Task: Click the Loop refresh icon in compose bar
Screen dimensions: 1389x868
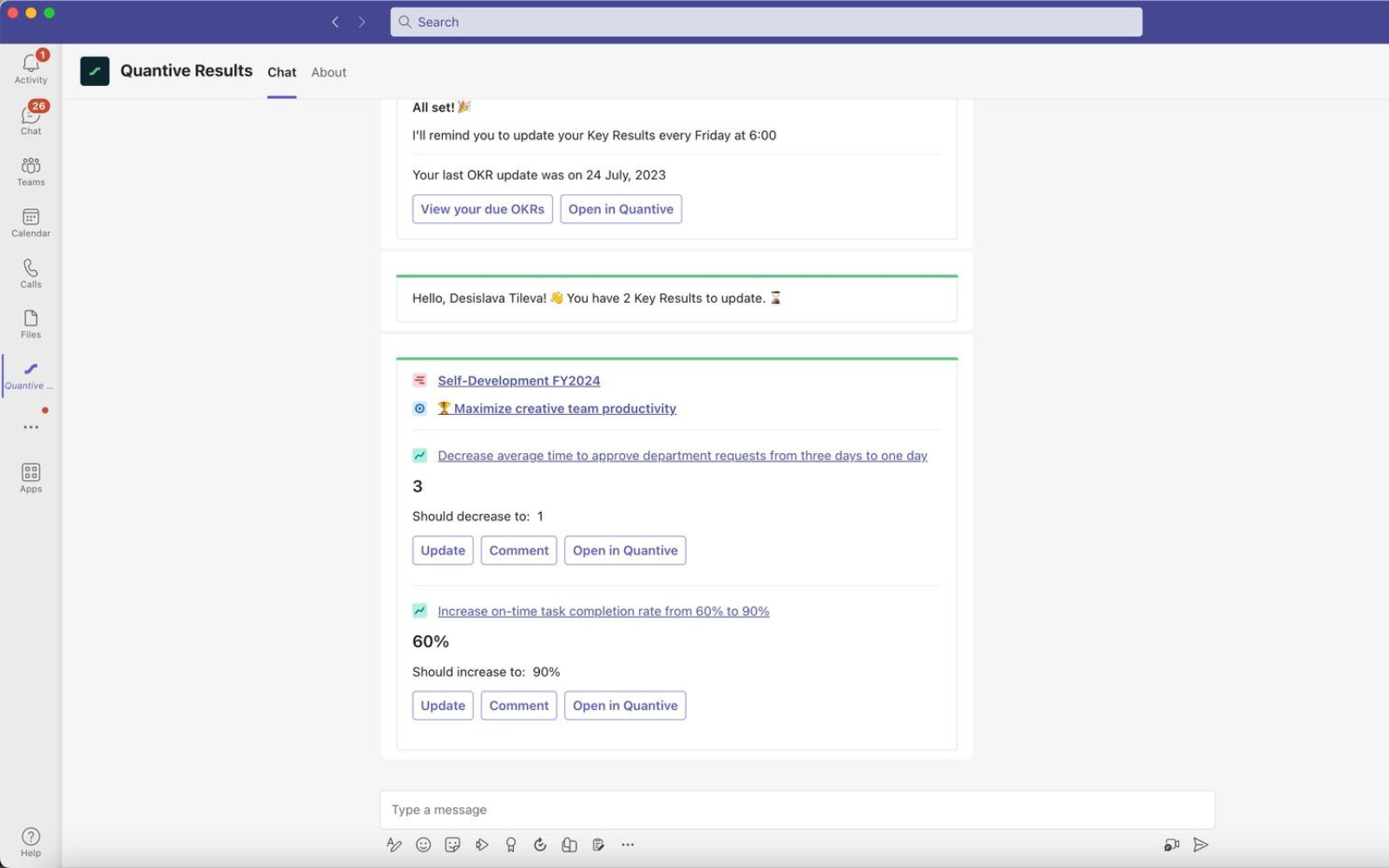Action: pyautogui.click(x=540, y=845)
